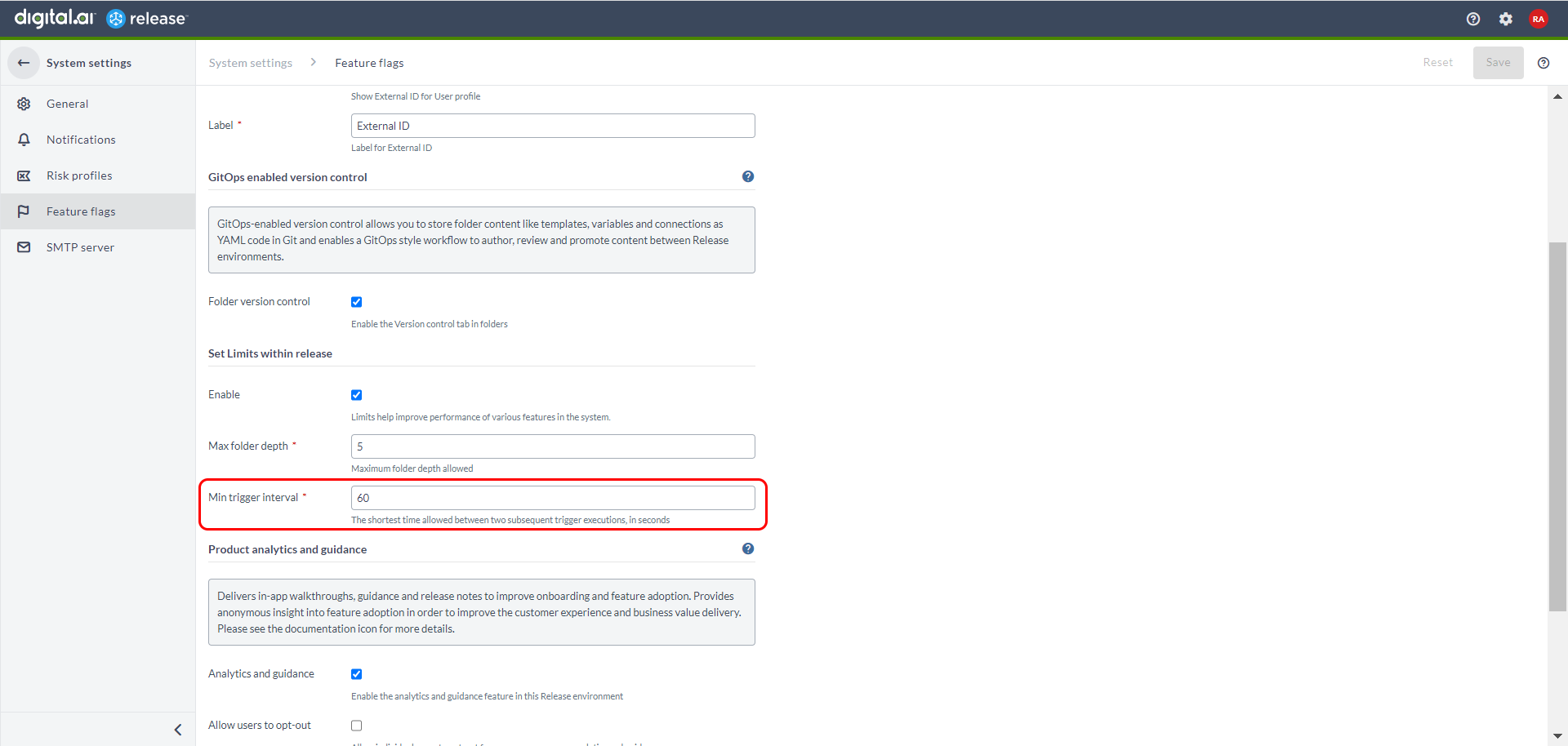Open the Notifications settings page

pos(98,140)
